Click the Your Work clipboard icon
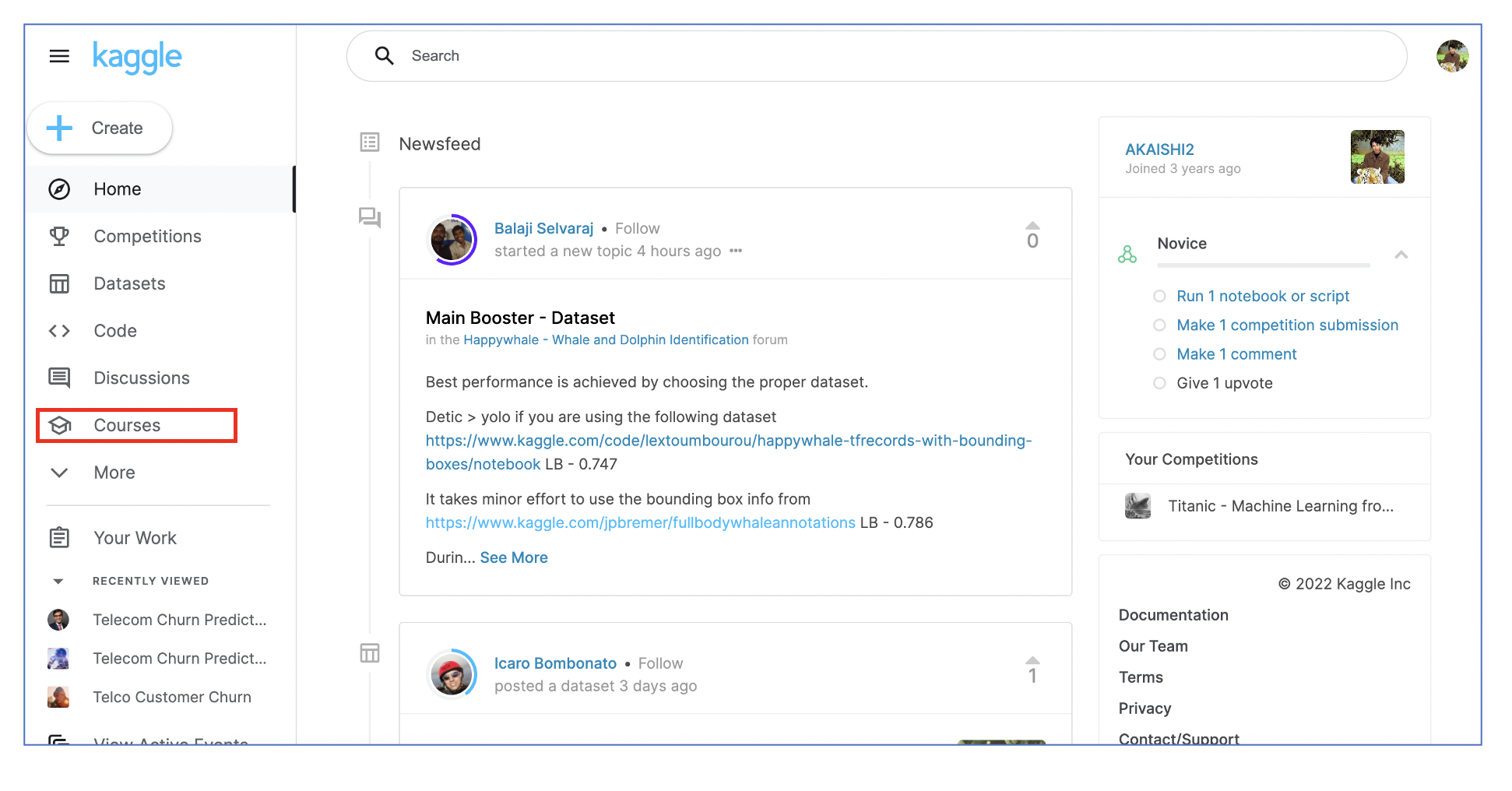The image size is (1512, 791). pyautogui.click(x=59, y=538)
